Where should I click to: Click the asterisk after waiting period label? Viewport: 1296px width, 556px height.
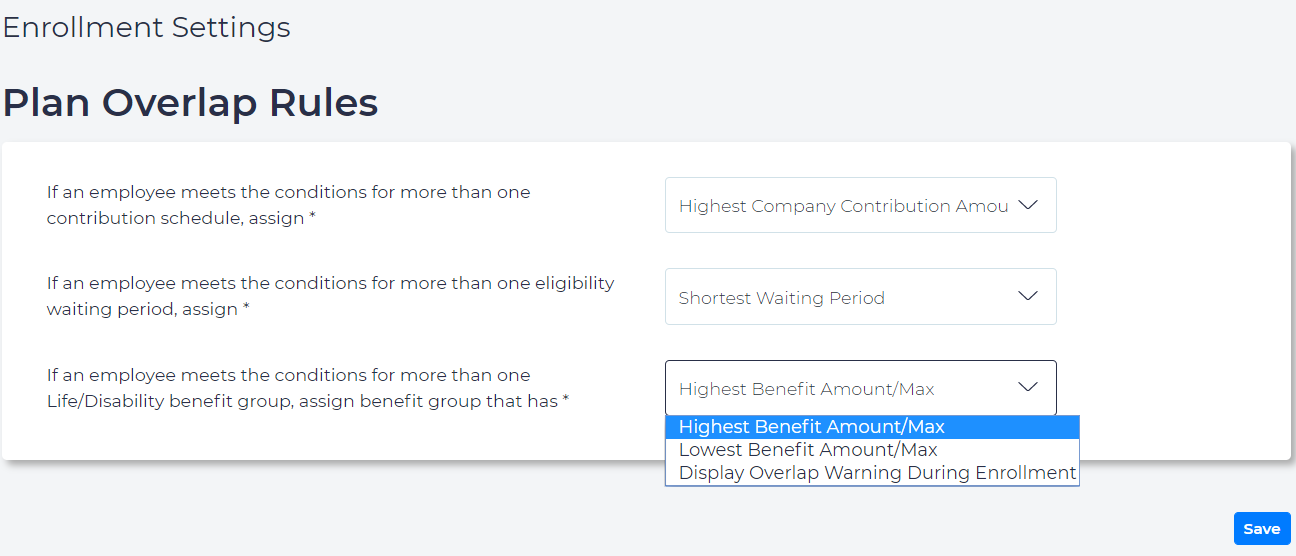point(246,310)
